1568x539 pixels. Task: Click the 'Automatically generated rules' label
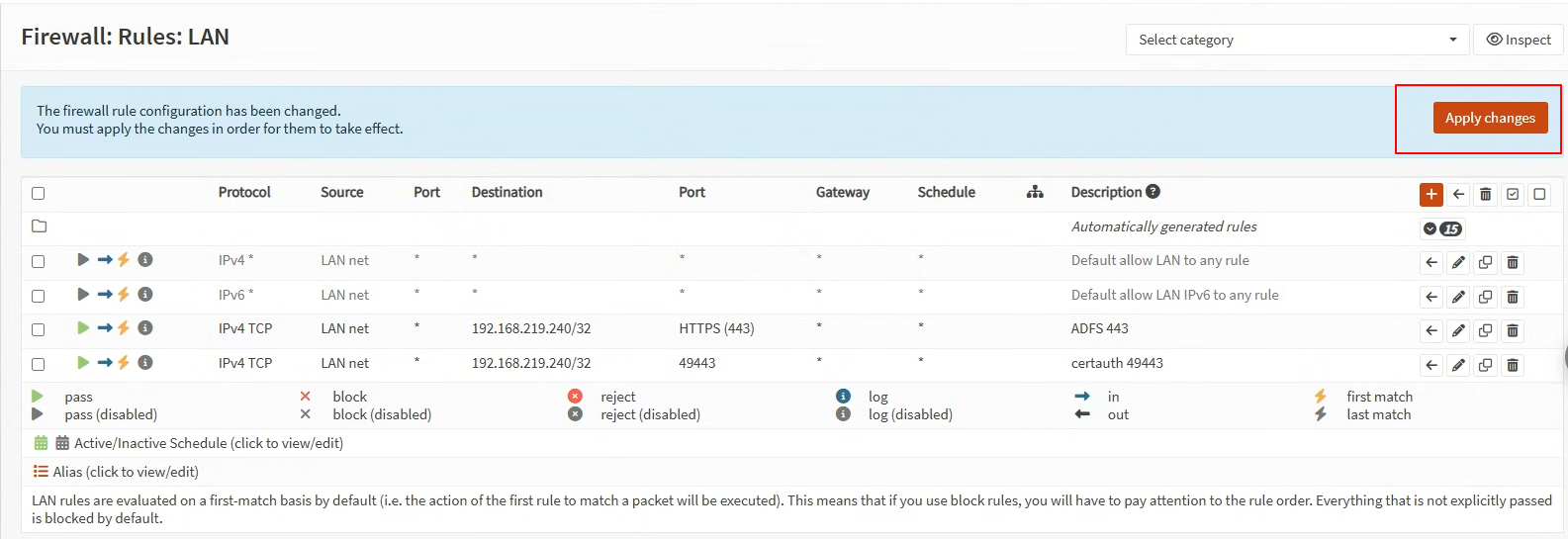click(1163, 226)
